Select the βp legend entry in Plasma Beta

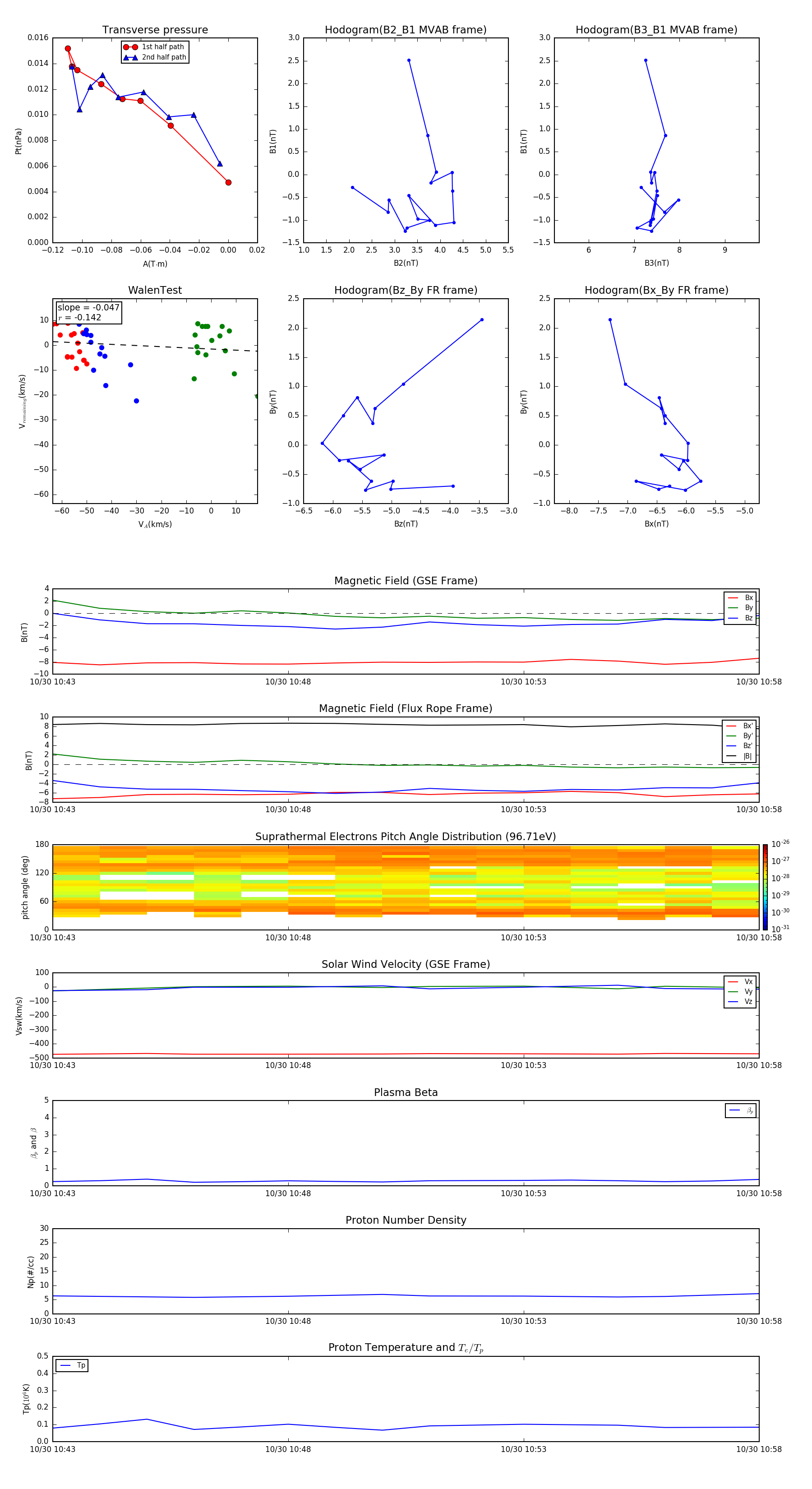point(741,1110)
